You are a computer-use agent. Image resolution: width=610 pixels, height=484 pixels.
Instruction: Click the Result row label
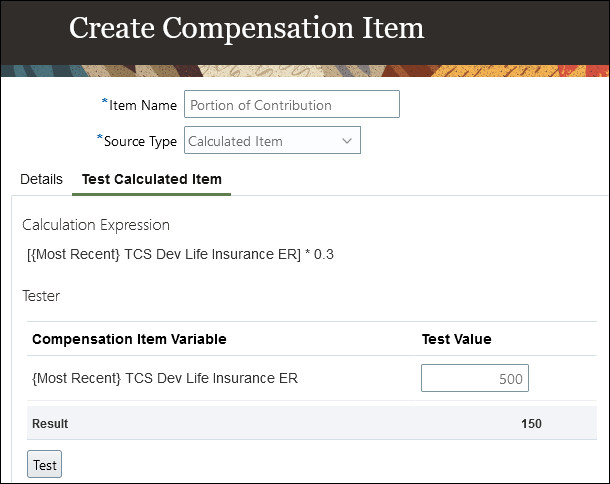coord(50,424)
